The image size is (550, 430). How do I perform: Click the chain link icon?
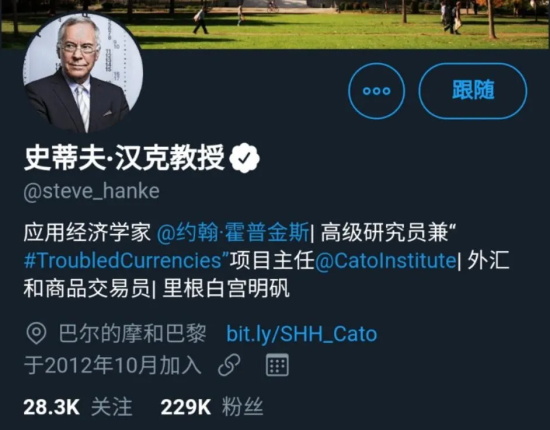pyautogui.click(x=229, y=365)
